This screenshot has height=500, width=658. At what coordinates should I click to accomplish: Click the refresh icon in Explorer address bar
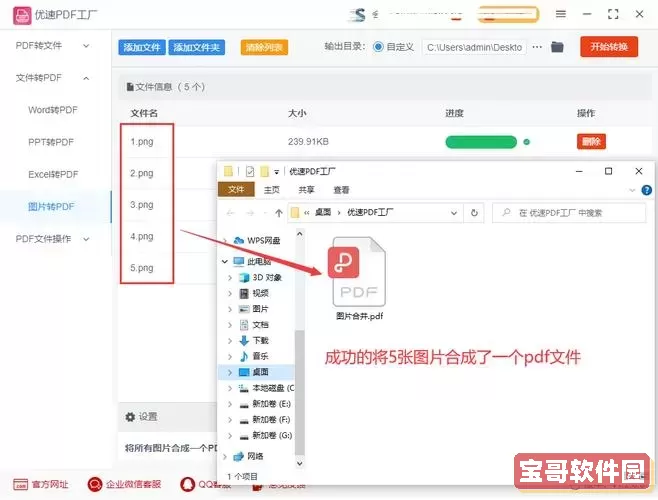pyautogui.click(x=474, y=213)
